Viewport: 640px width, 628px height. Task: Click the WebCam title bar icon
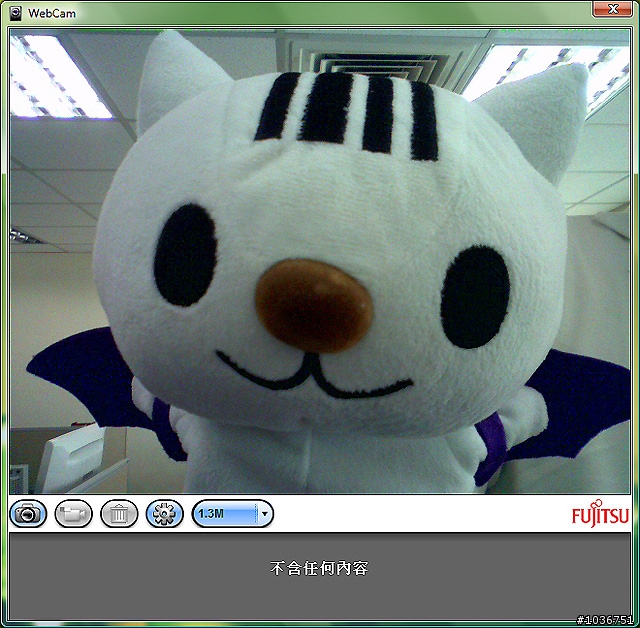(x=16, y=13)
